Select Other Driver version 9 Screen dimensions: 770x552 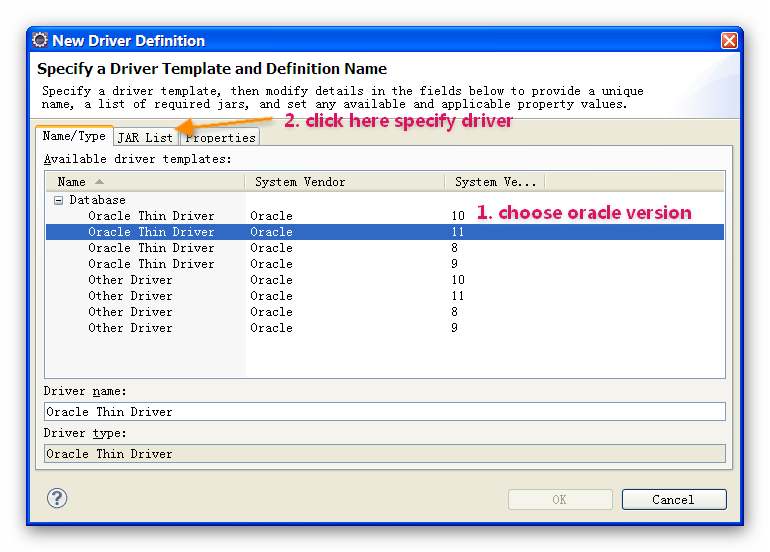pyautogui.click(x=385, y=328)
